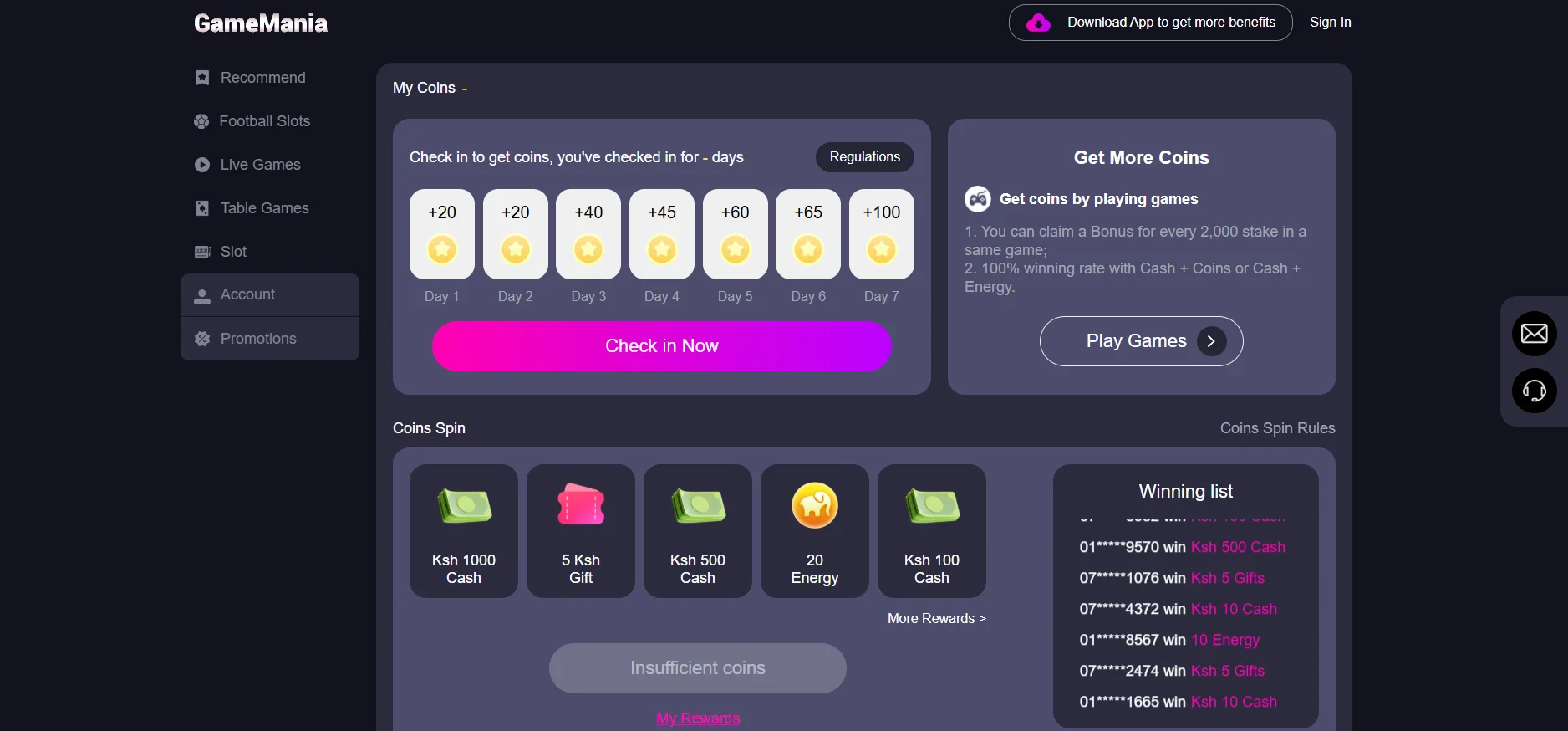Open Coins Spin Rules
The height and width of the screenshot is (731, 1568).
[x=1278, y=428]
